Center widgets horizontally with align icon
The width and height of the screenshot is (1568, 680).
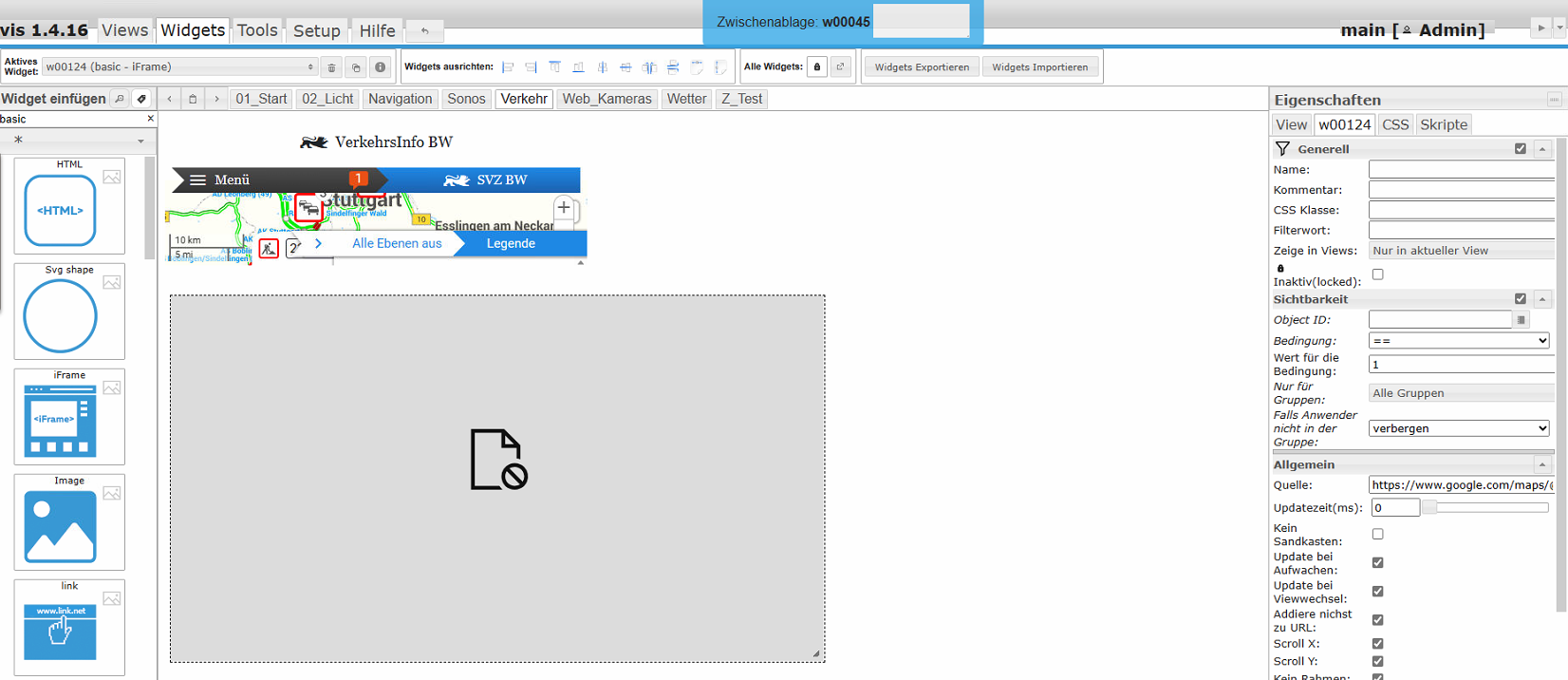pos(625,67)
